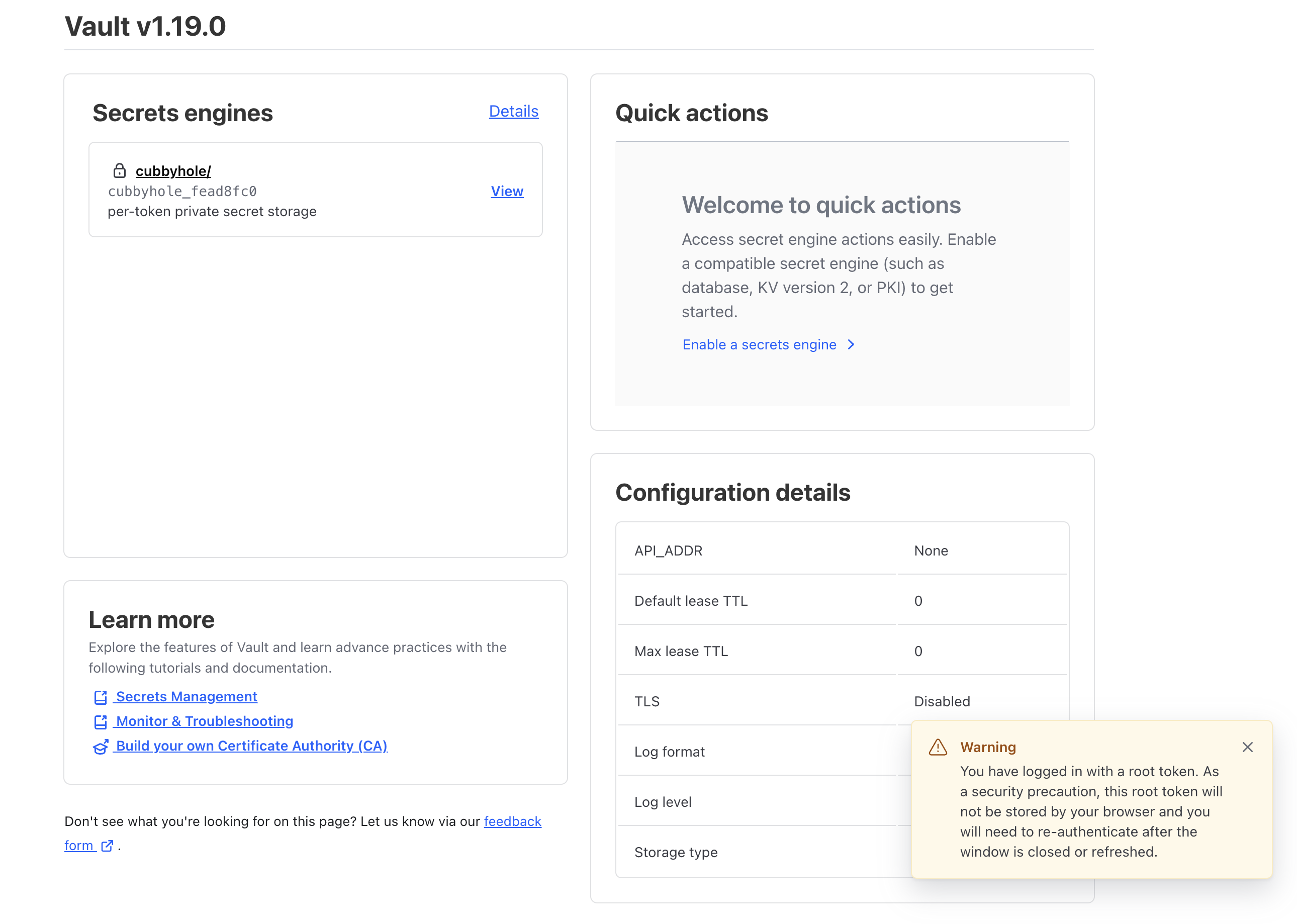Click the Secrets Management external link icon
This screenshot has width=1297, height=924.
(101, 697)
